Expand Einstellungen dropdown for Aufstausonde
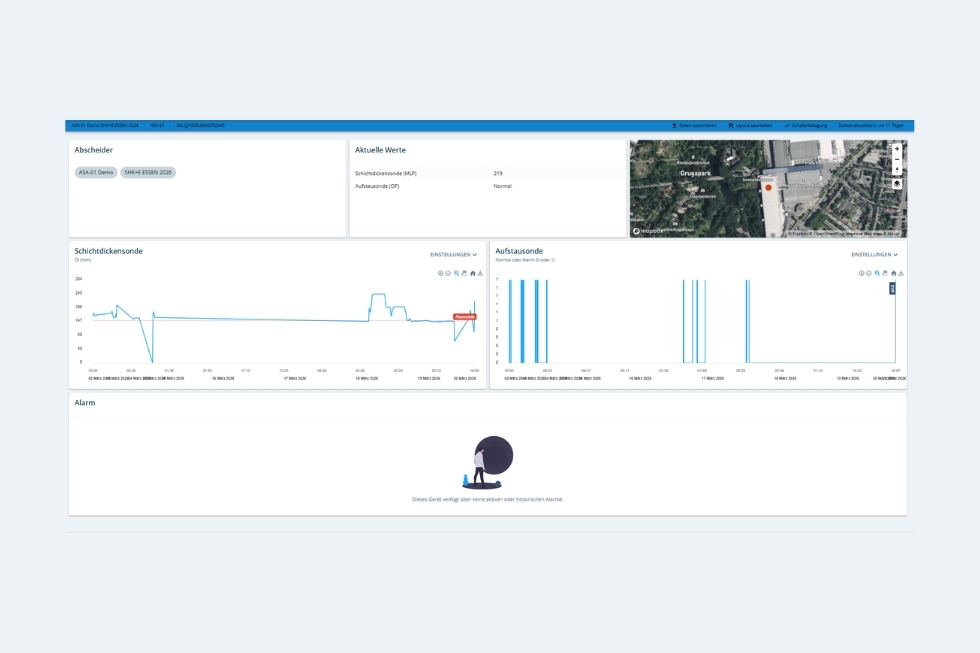The image size is (980, 653). click(874, 255)
